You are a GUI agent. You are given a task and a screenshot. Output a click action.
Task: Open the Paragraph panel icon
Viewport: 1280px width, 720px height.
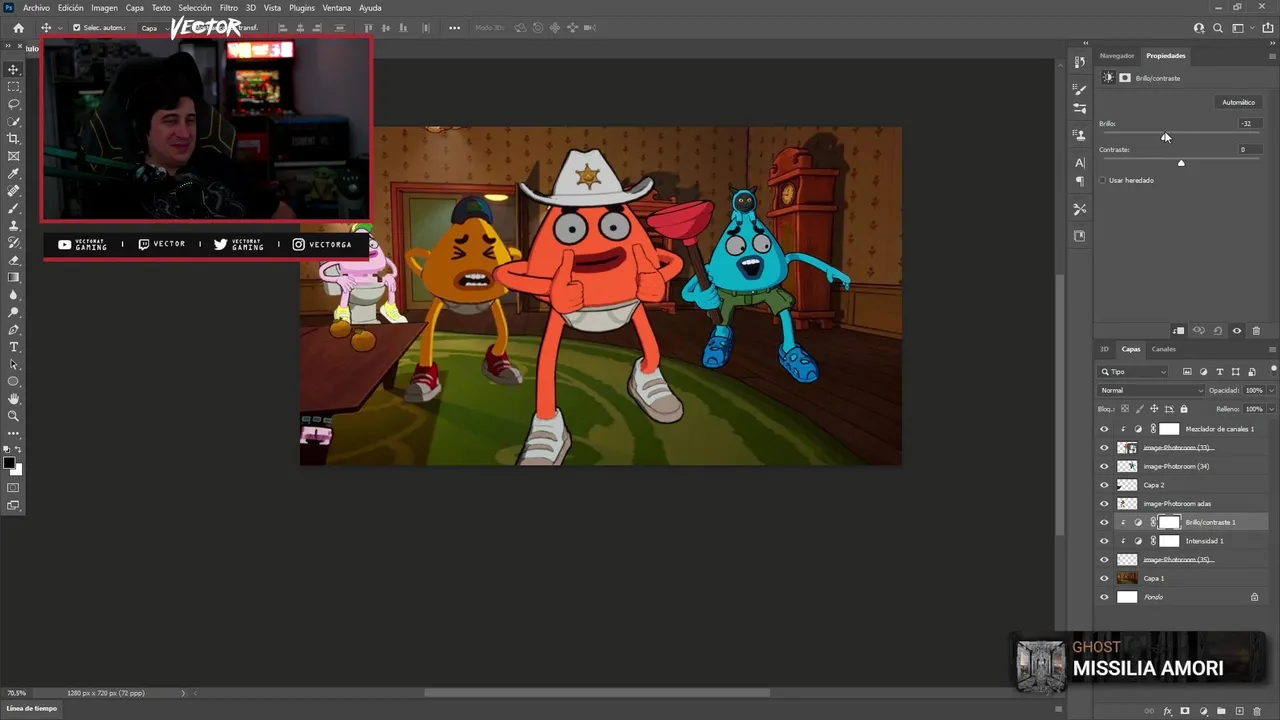click(x=1080, y=181)
